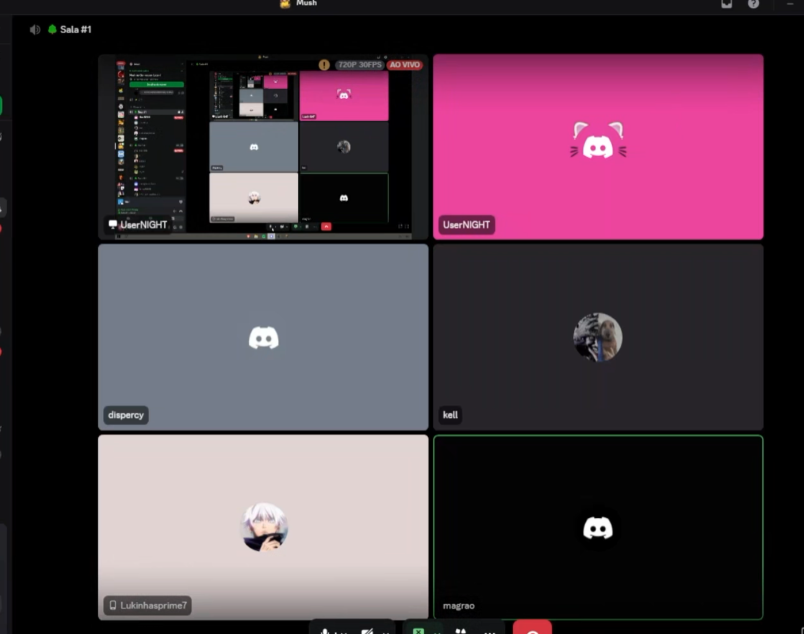
Task: Click the Sala #1 channel name
Action: (75, 30)
